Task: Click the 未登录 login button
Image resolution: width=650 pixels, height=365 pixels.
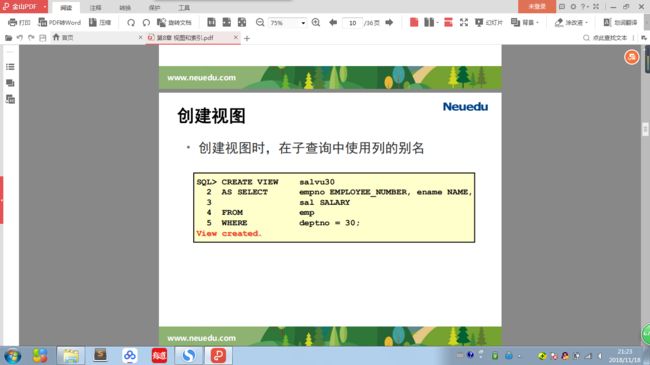Action: pyautogui.click(x=537, y=6)
